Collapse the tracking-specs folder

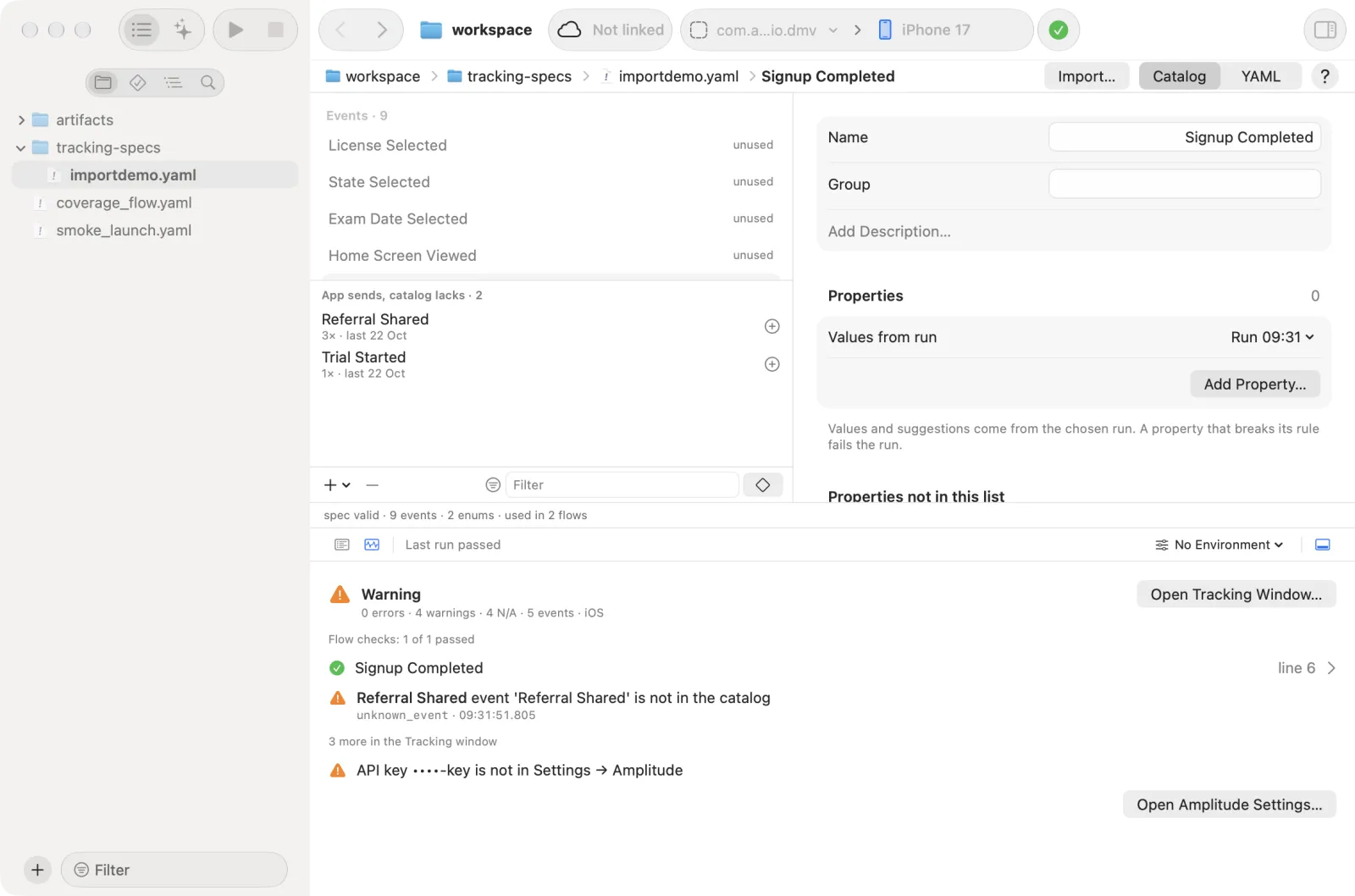point(21,147)
